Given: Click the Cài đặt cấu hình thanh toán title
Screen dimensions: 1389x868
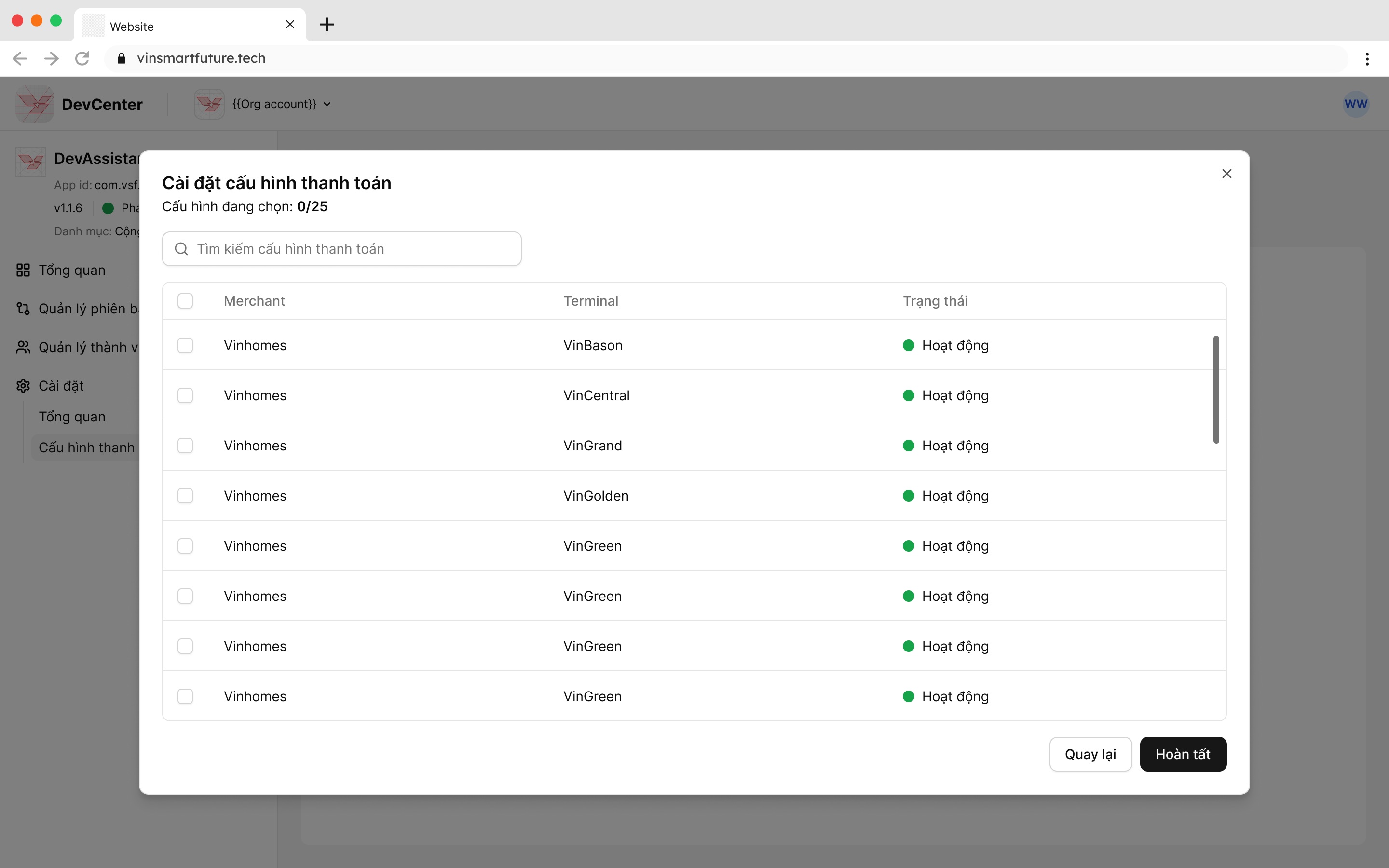Looking at the screenshot, I should (x=277, y=183).
